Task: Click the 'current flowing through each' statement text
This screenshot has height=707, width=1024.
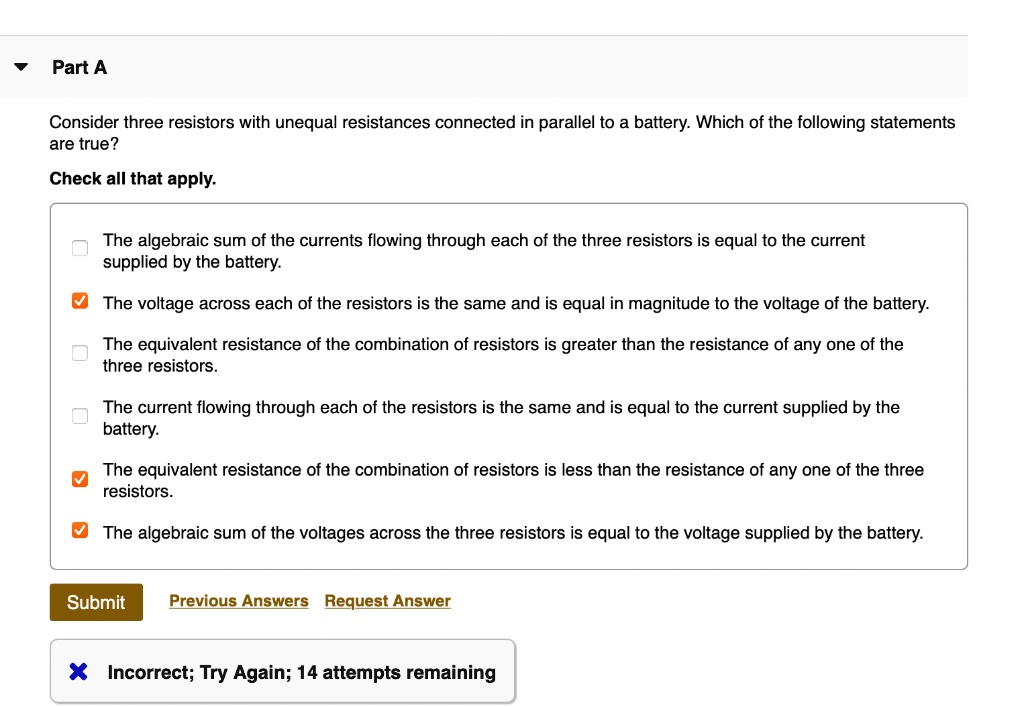Action: click(x=500, y=418)
